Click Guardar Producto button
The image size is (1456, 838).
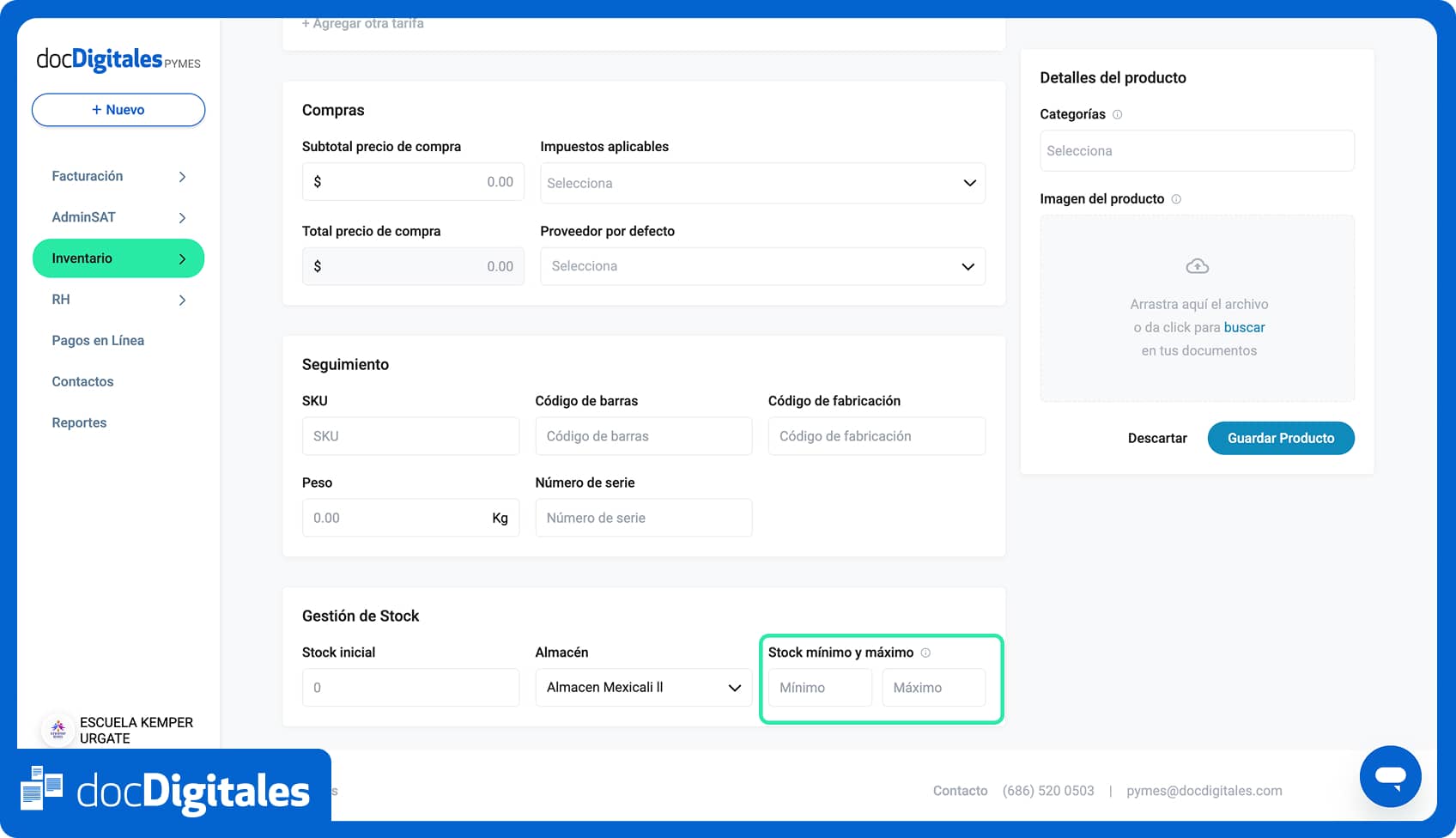(1281, 438)
